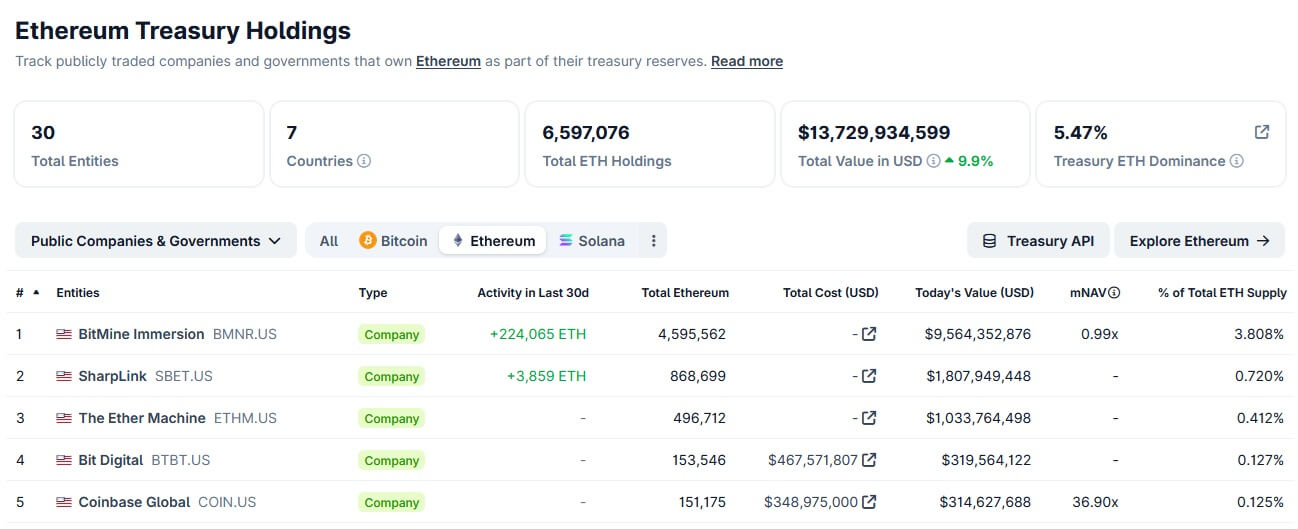Sort by Total Cost (USD) header

(831, 293)
